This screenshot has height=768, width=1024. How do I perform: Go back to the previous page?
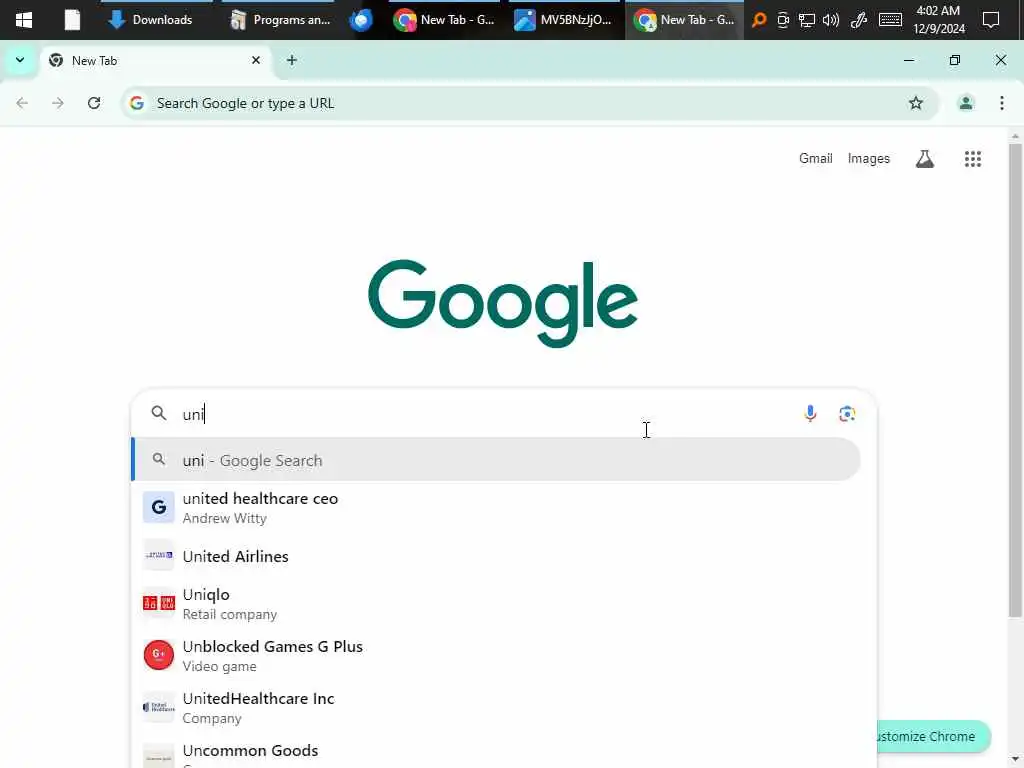pyautogui.click(x=22, y=103)
